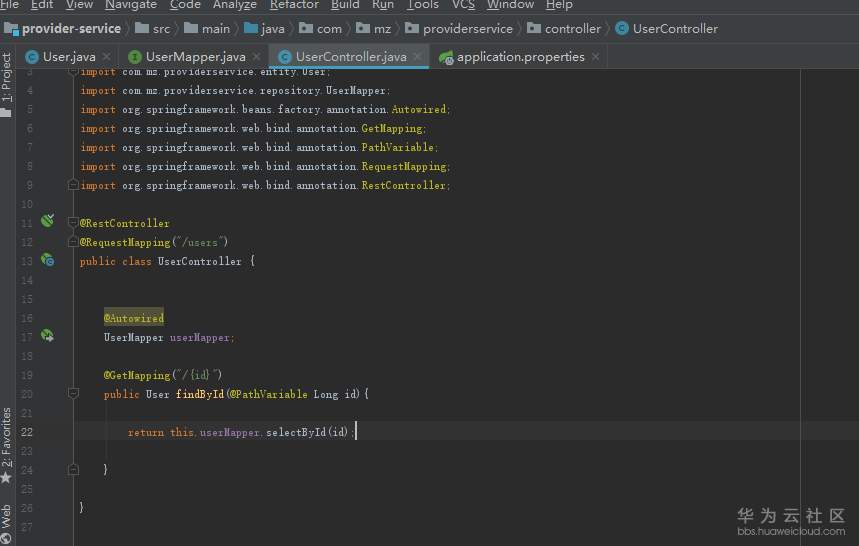This screenshot has width=859, height=546.
Task: Click the Spring bean gutter icon beside @RestController
Action: [x=47, y=222]
